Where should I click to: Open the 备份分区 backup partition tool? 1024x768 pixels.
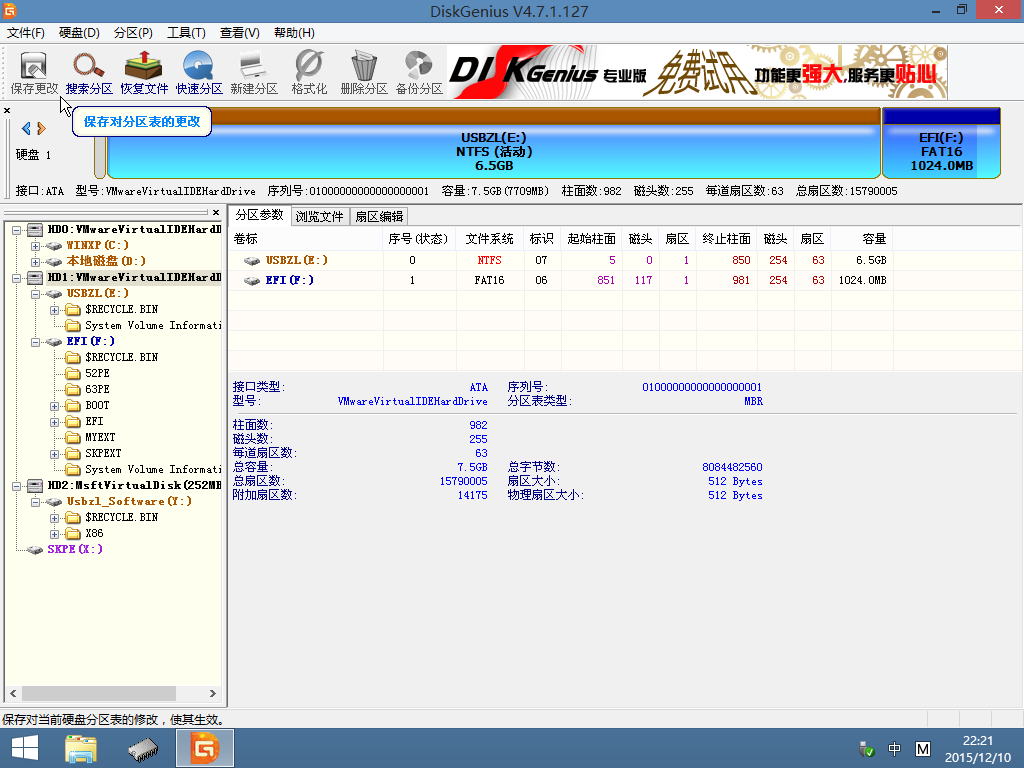coord(419,73)
